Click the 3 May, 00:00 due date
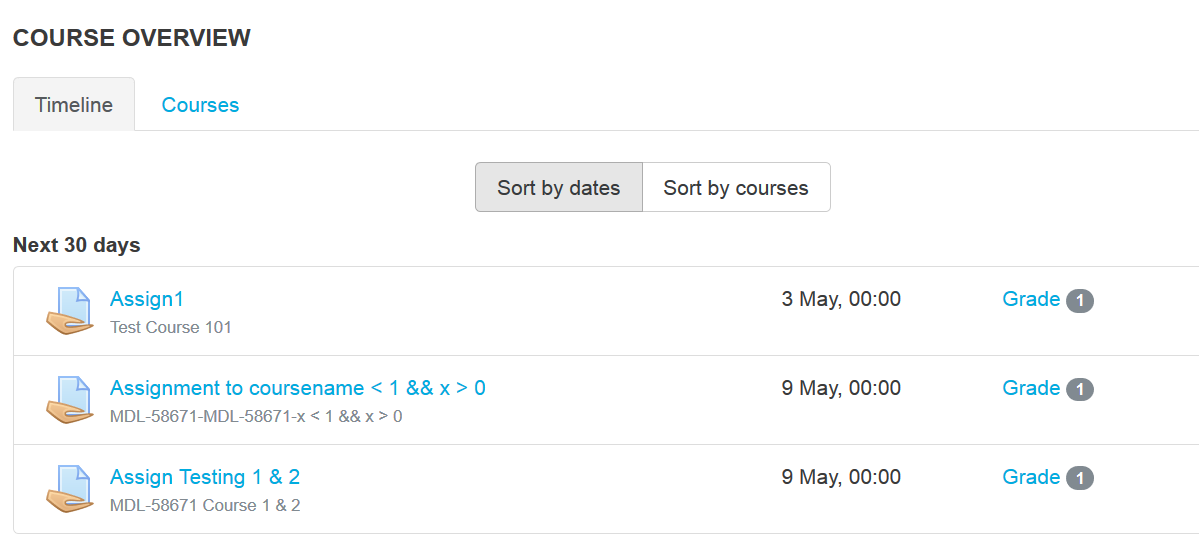The width and height of the screenshot is (1199, 551). 841,299
